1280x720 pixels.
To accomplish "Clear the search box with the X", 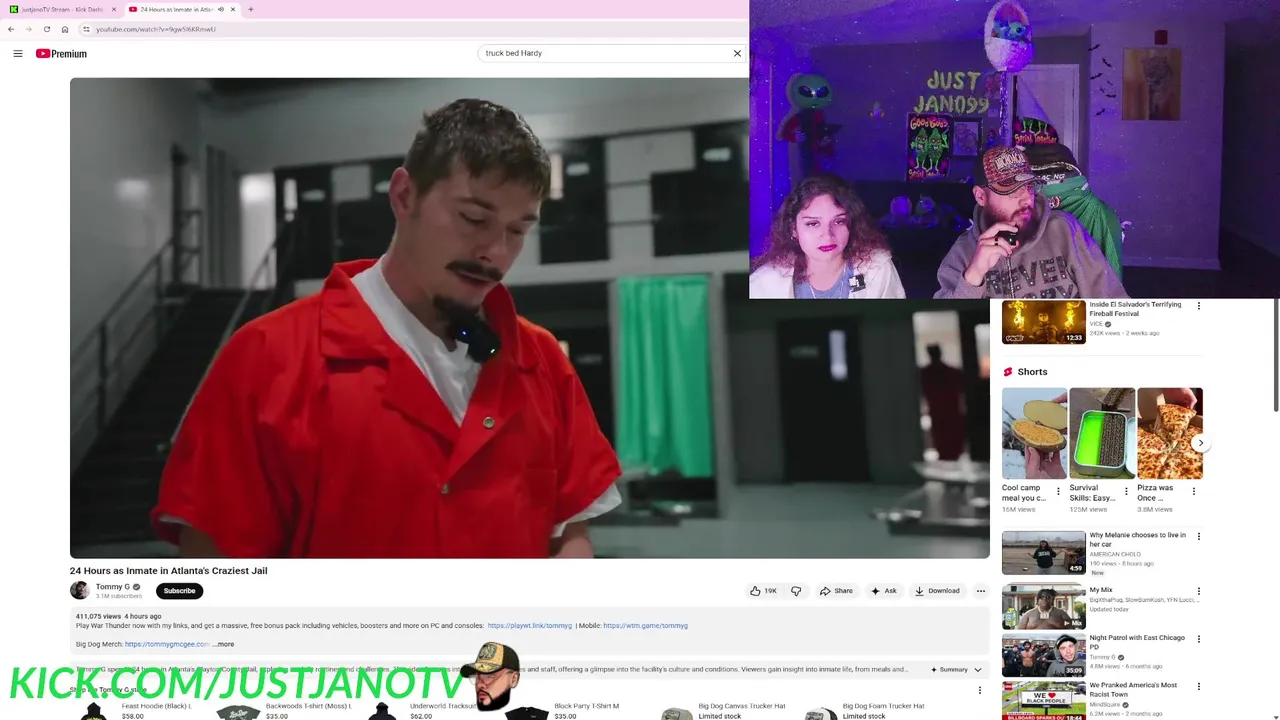I will click(x=737, y=53).
